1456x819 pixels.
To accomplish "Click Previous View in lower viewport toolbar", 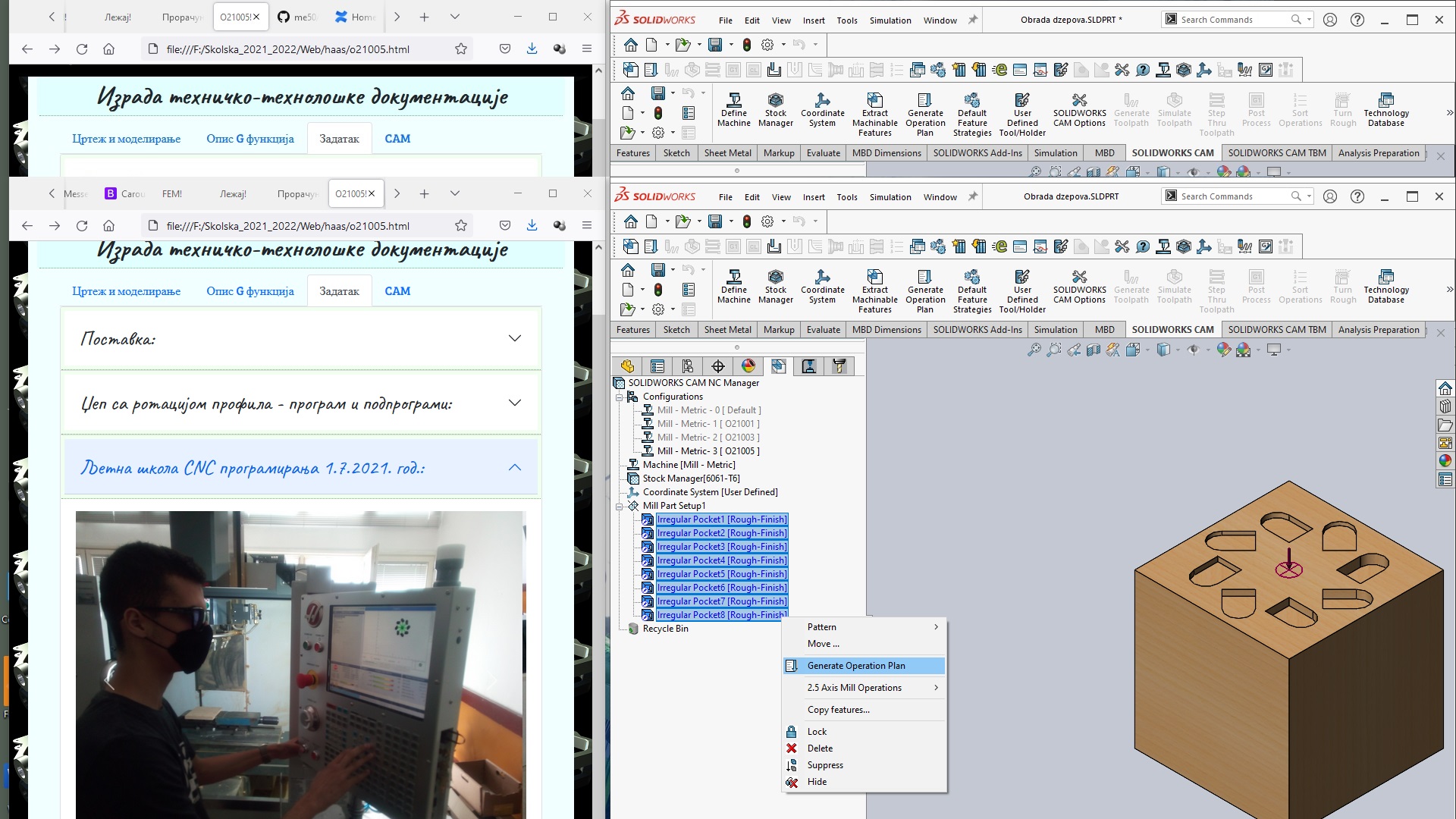I will click(x=1074, y=350).
